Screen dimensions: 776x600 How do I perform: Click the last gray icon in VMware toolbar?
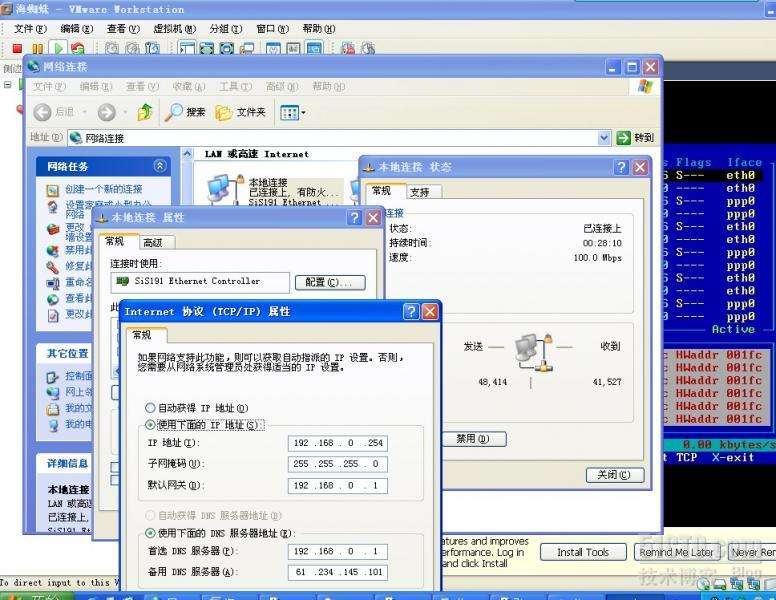pos(368,49)
